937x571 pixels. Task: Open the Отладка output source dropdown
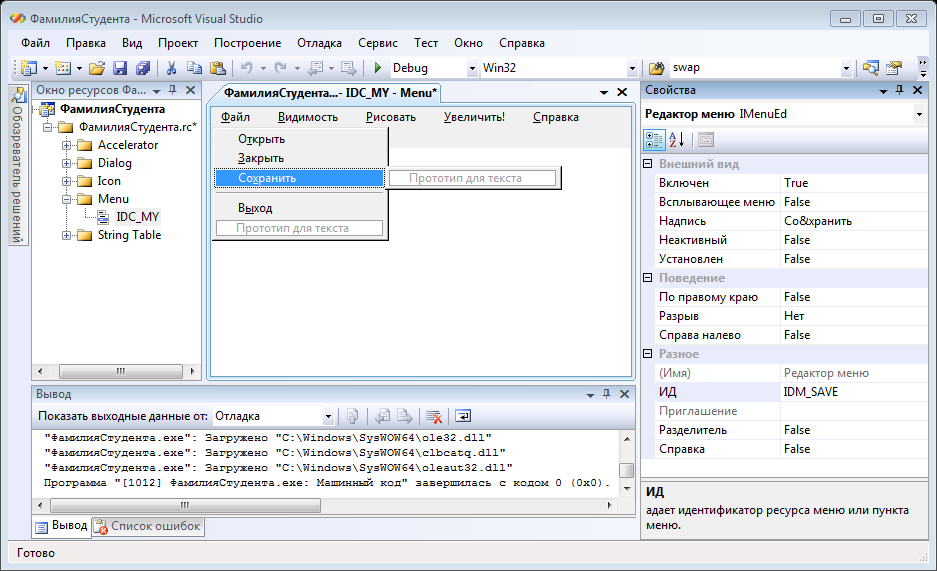click(x=328, y=416)
